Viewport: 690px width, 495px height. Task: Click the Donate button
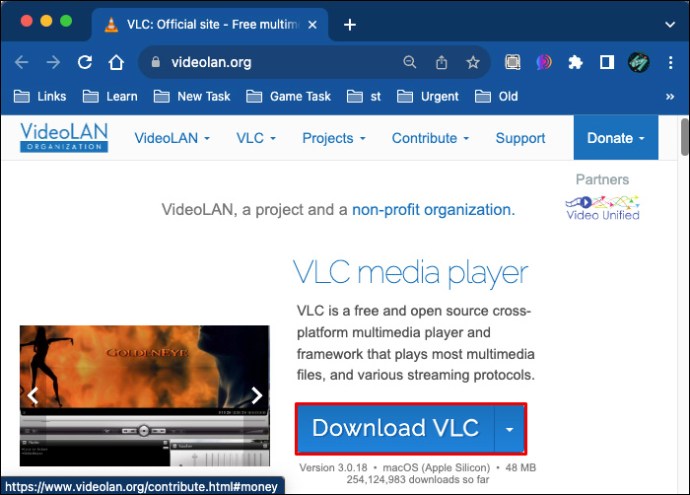tap(615, 138)
